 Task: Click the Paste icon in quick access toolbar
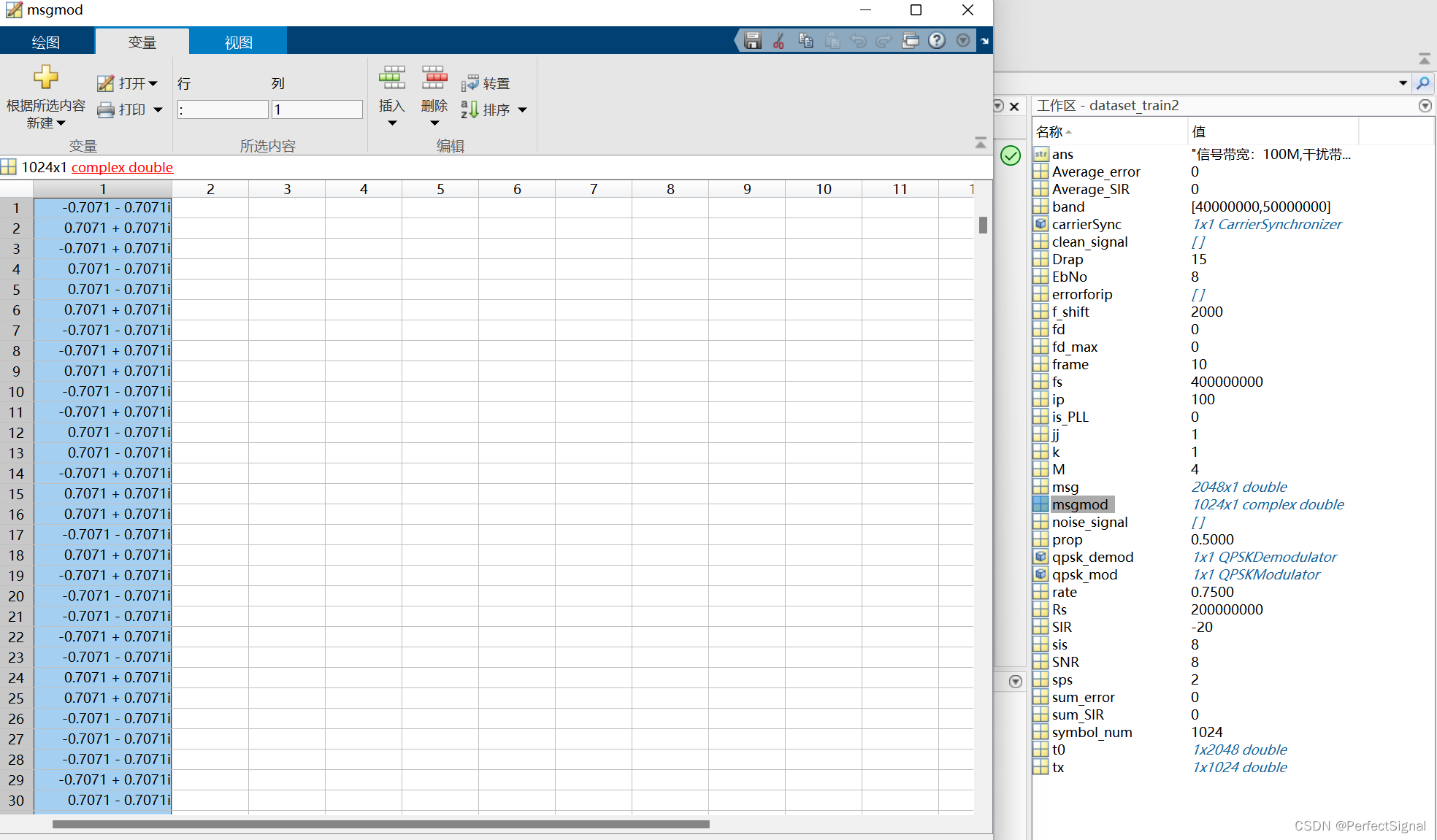click(x=832, y=41)
